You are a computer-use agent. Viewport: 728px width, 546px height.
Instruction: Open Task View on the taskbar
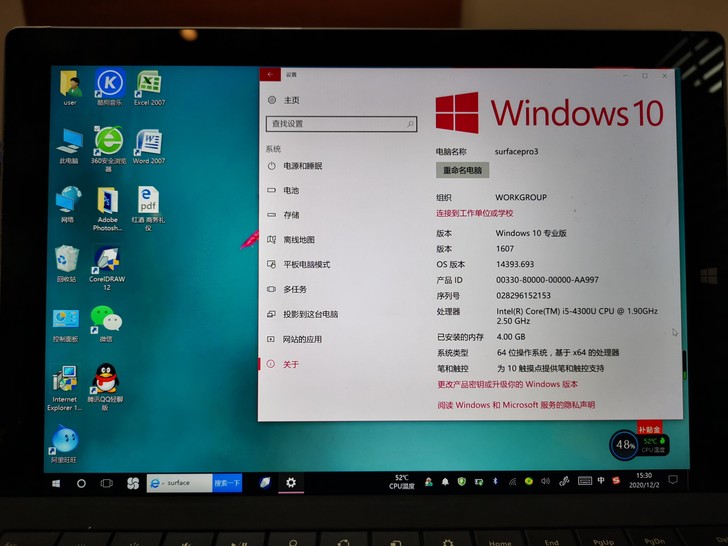[x=106, y=483]
